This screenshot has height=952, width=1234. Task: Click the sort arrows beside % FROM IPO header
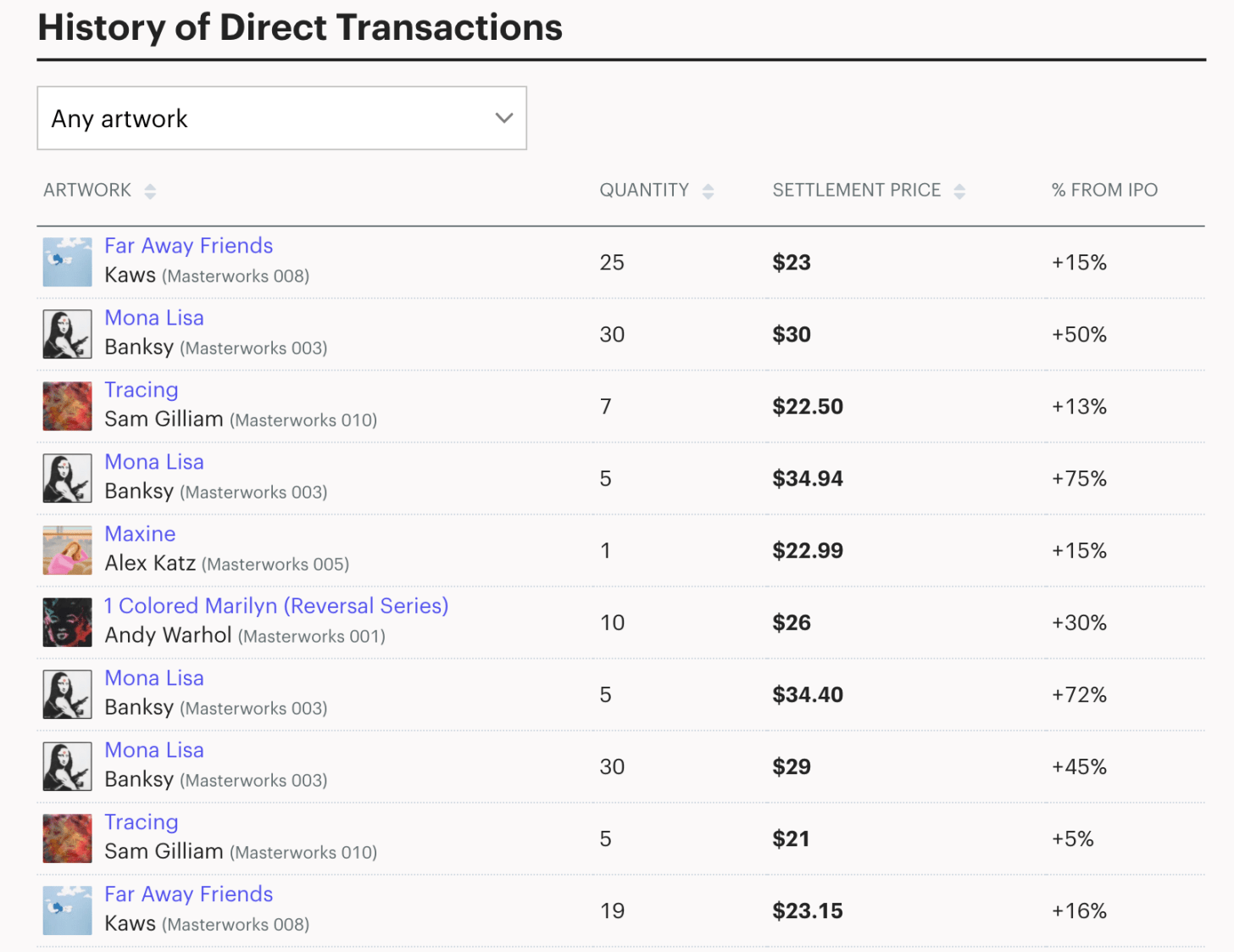click(x=1176, y=190)
